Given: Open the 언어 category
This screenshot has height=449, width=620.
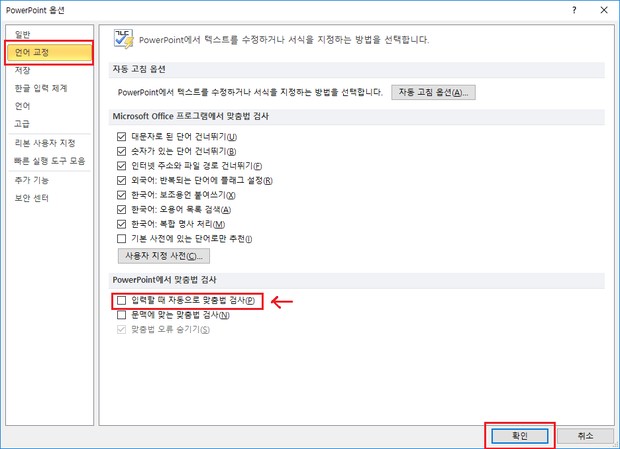Looking at the screenshot, I should click(x=23, y=106).
